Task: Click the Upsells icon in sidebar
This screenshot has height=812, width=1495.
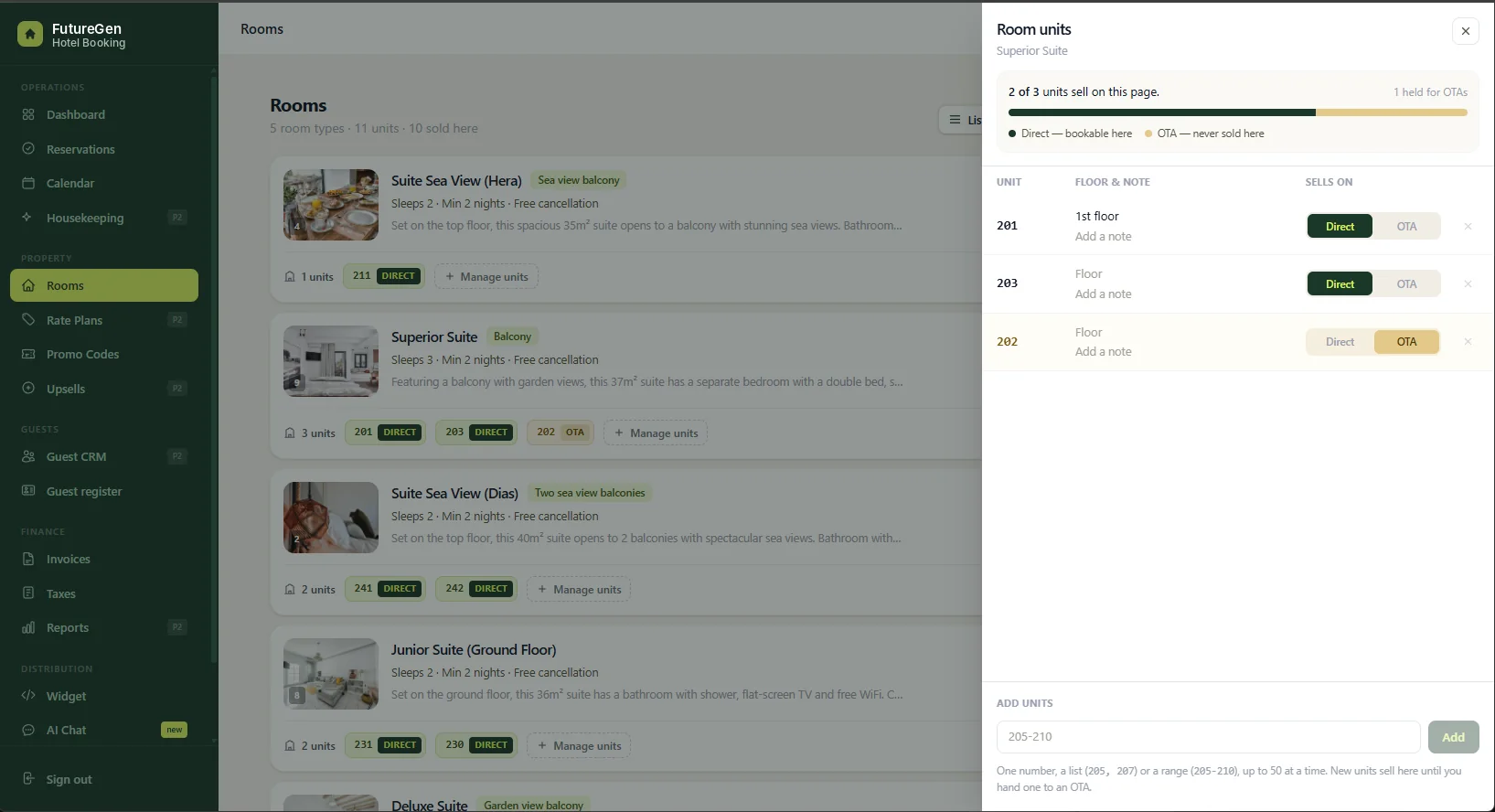Action: click(x=28, y=389)
